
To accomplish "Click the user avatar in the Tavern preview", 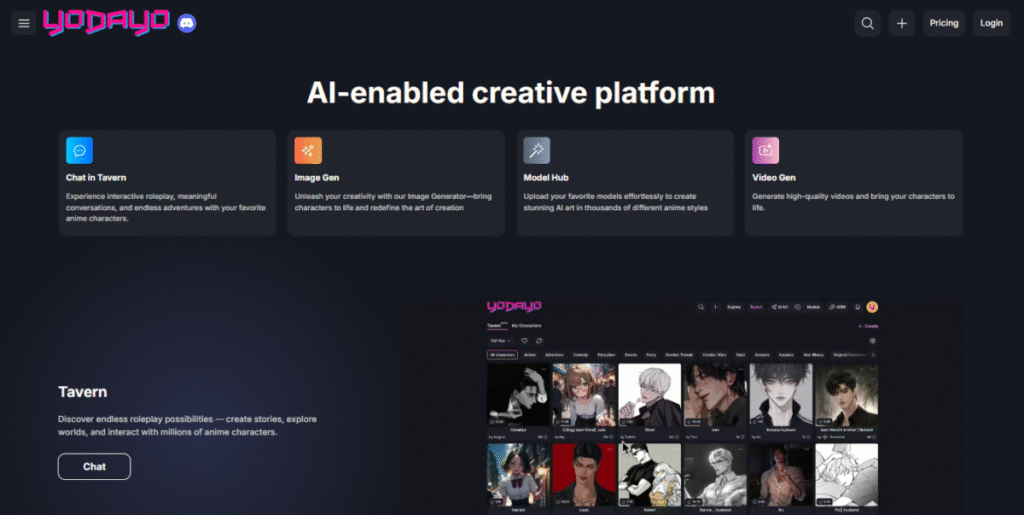I will point(872,307).
